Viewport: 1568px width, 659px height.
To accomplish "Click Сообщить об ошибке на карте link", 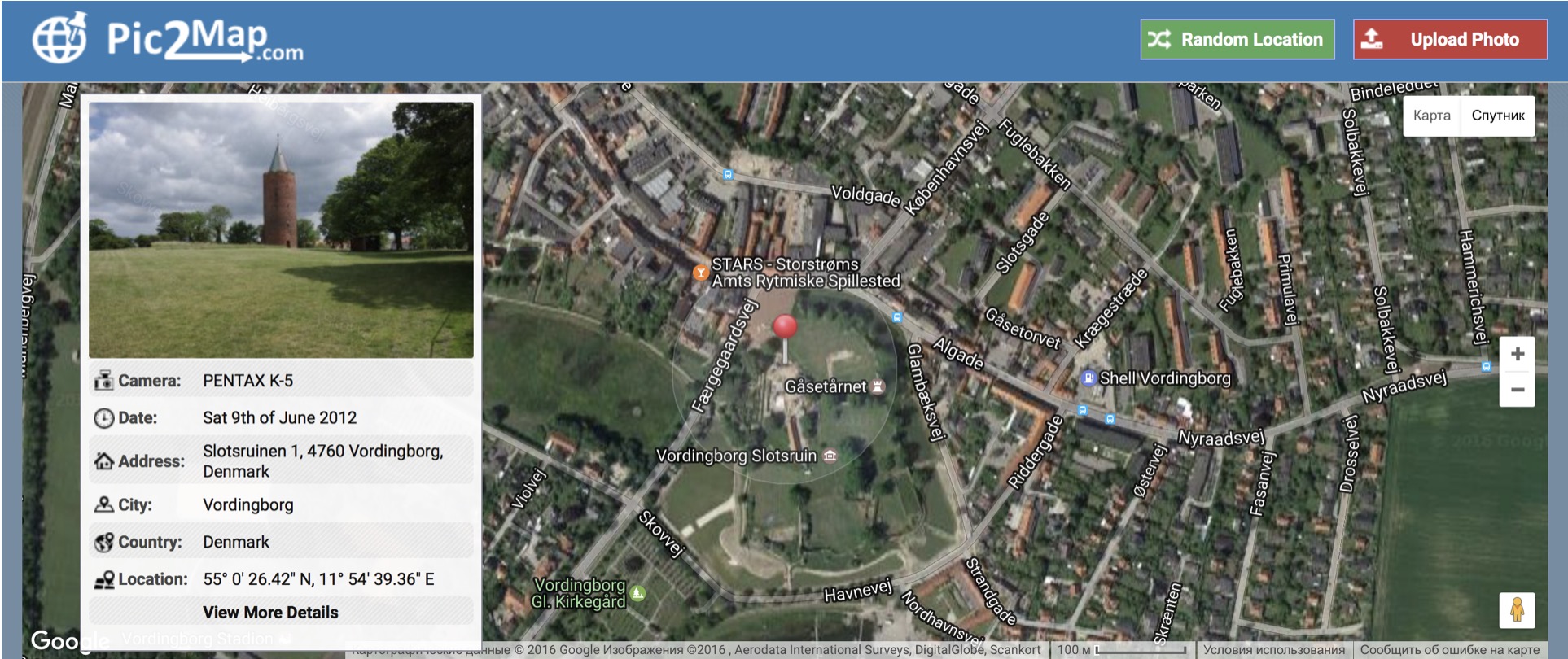I will (1449, 650).
